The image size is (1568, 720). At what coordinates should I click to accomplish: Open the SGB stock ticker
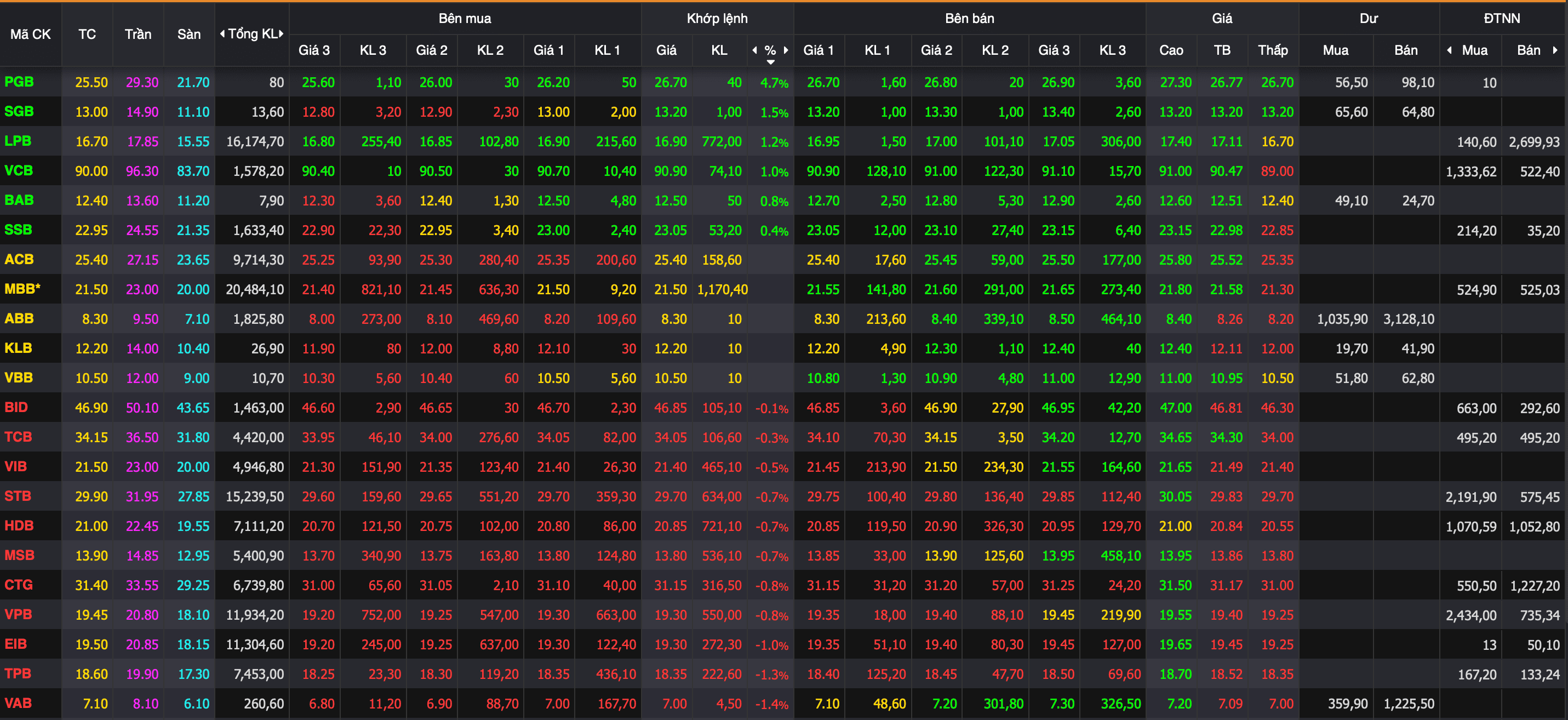19,111
